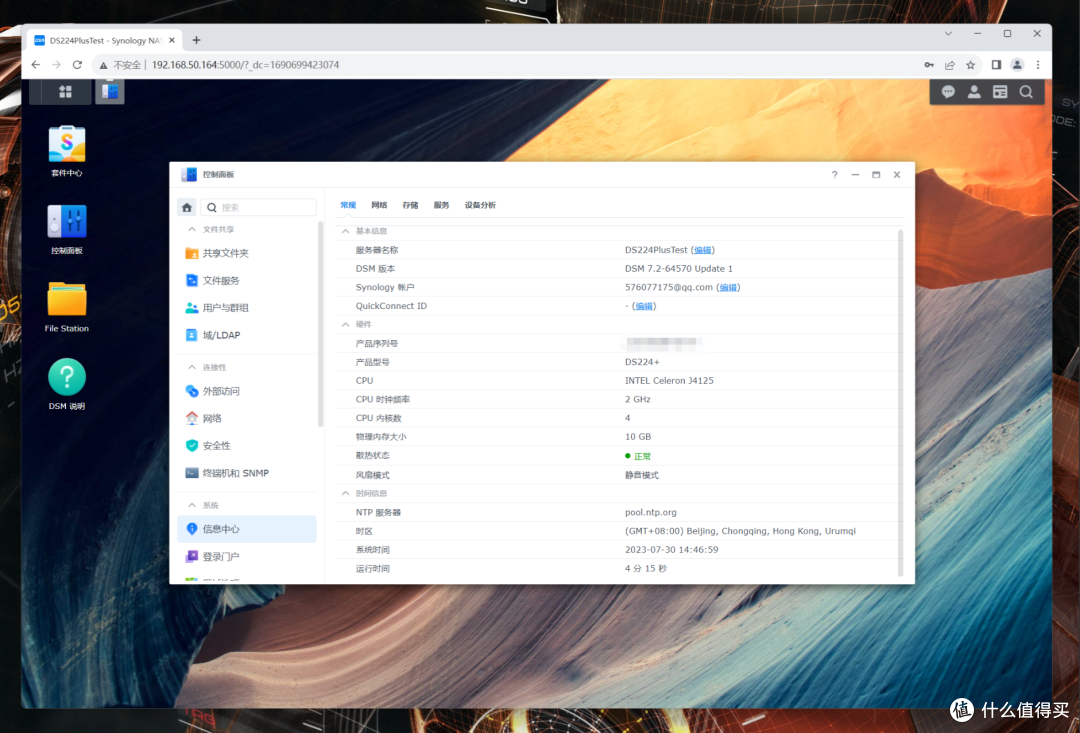Click the search magnifier on the taskbar
This screenshot has width=1080, height=733.
1026,91
